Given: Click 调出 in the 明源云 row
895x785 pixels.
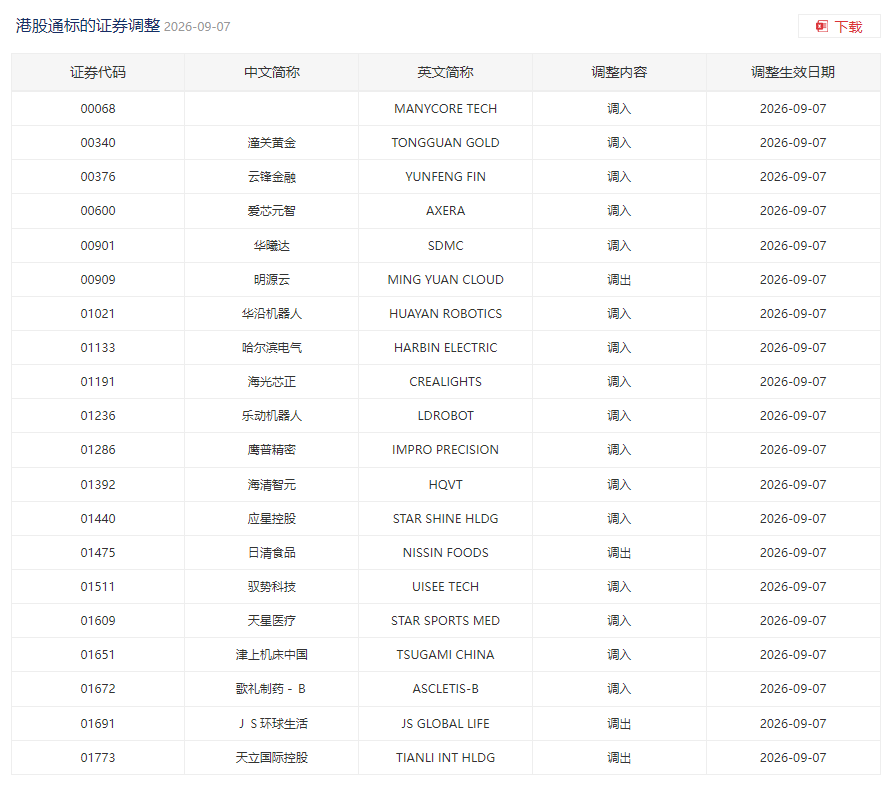Looking at the screenshot, I should pyautogui.click(x=619, y=280).
